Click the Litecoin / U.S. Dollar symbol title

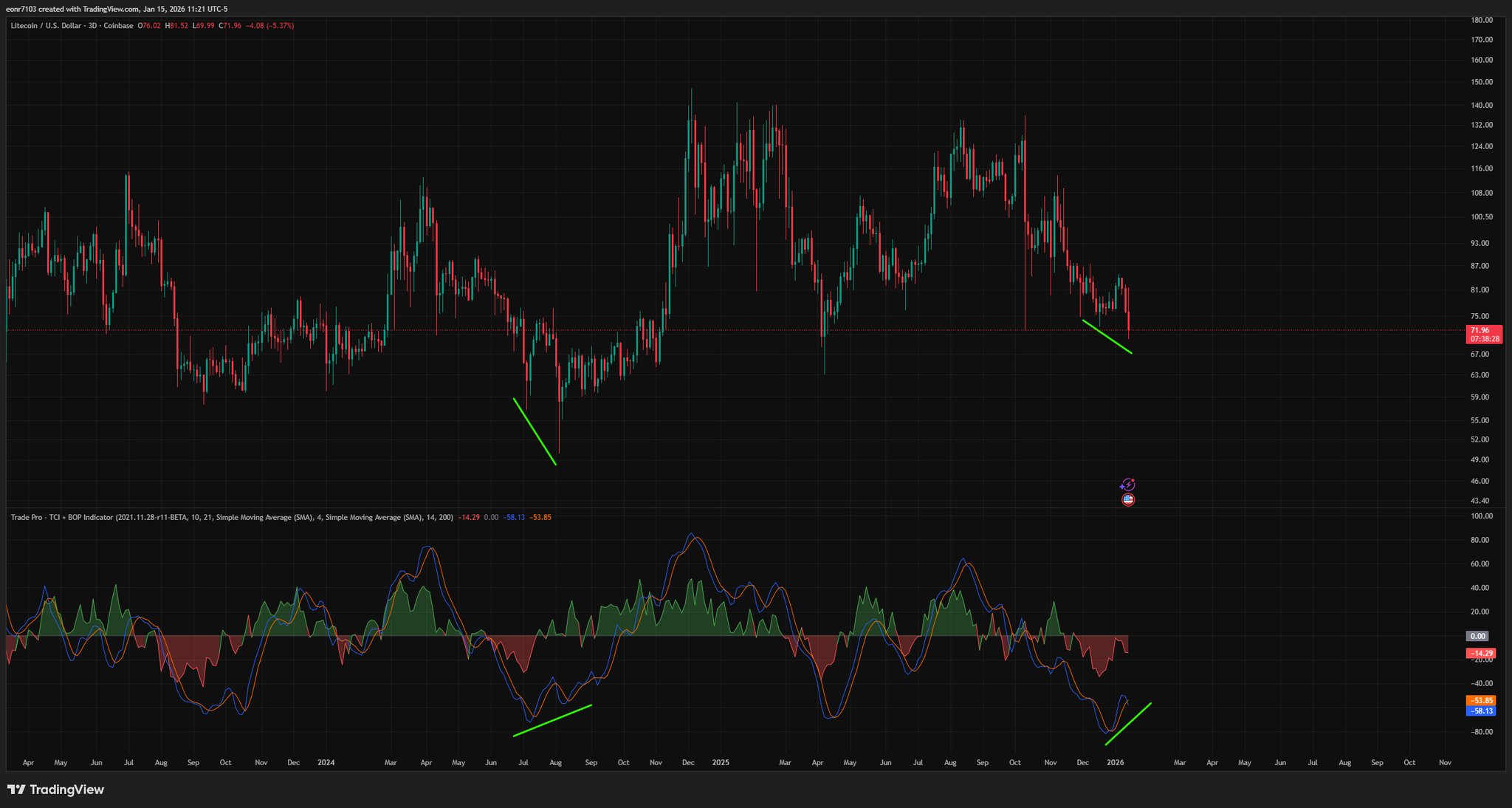(46, 26)
